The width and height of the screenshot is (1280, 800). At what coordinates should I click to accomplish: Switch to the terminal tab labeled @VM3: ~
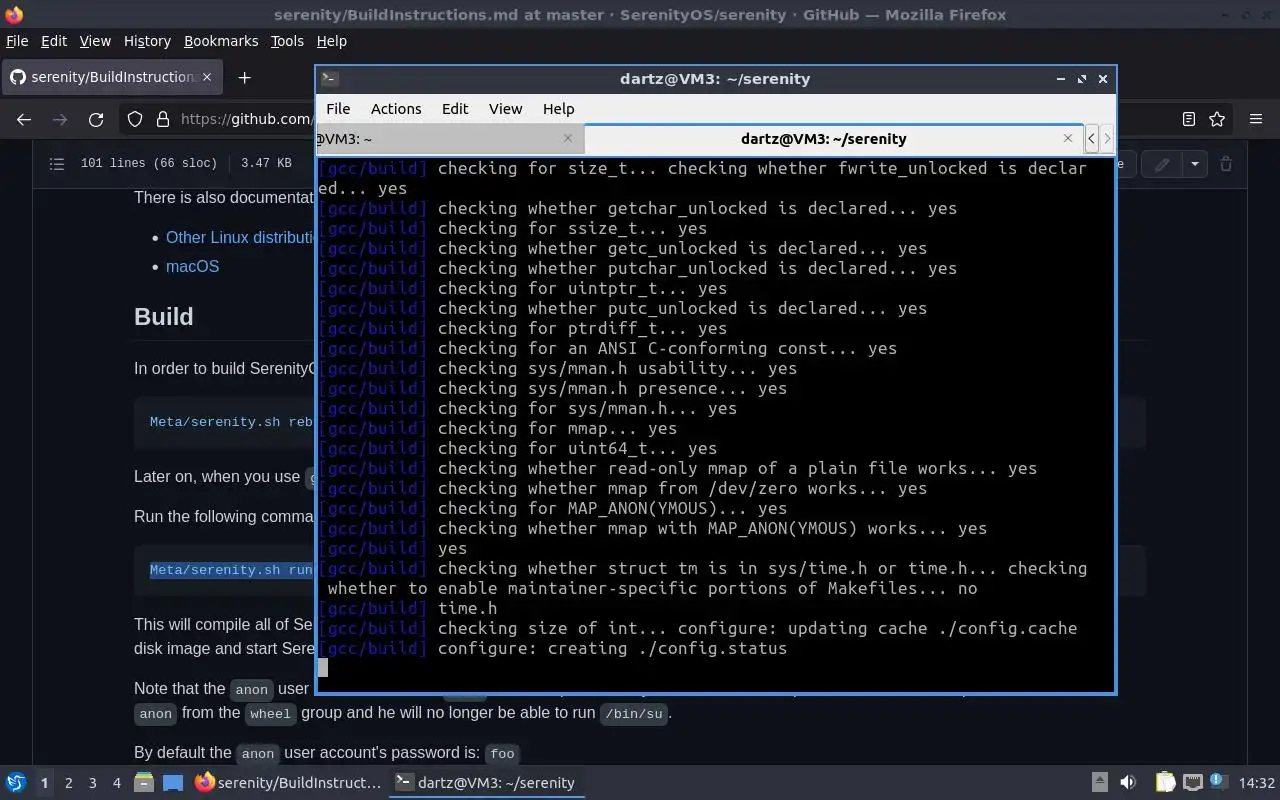(450, 139)
